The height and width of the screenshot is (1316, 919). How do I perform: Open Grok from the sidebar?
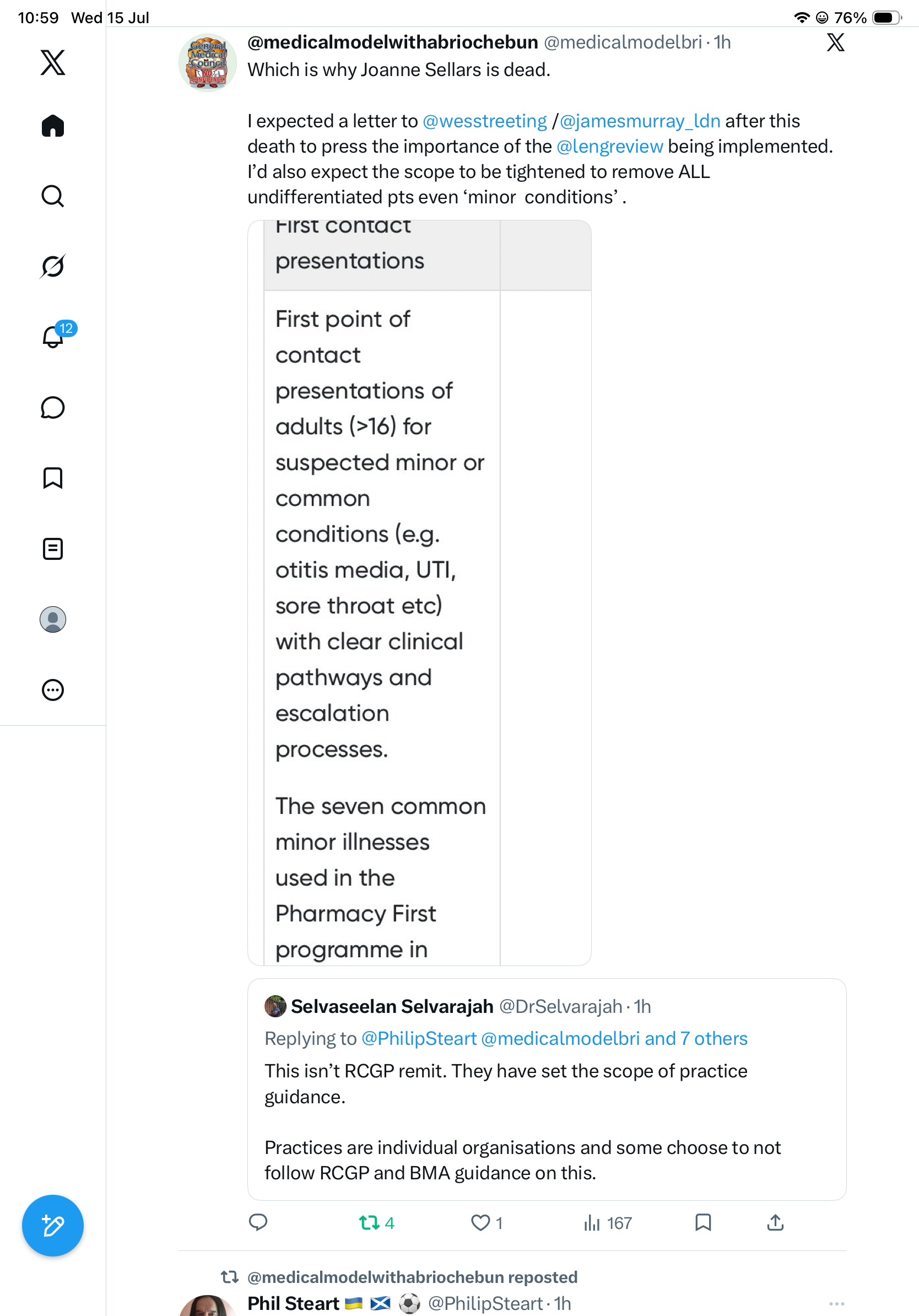53,266
